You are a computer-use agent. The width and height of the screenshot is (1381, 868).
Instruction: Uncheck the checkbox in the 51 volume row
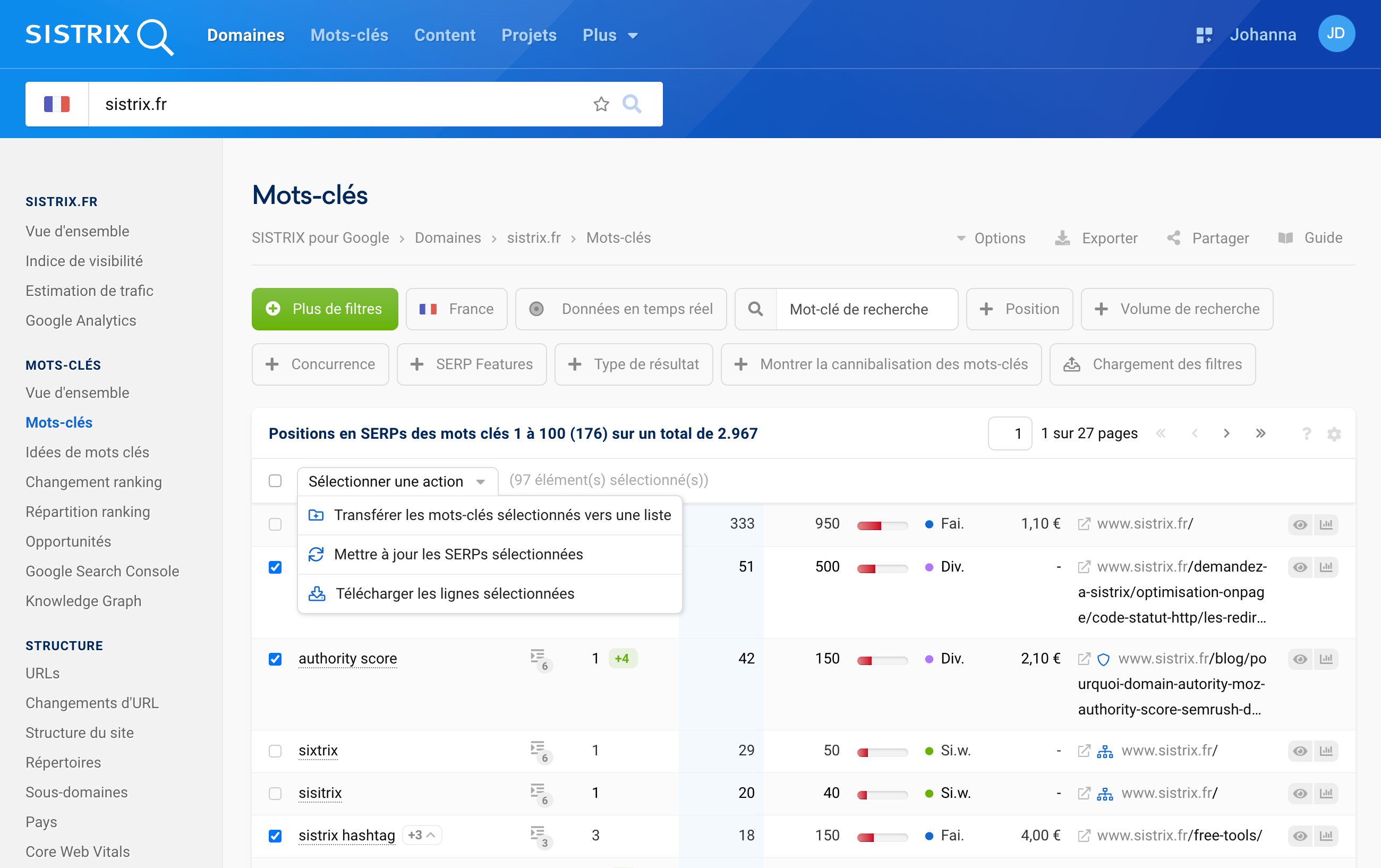click(x=275, y=567)
